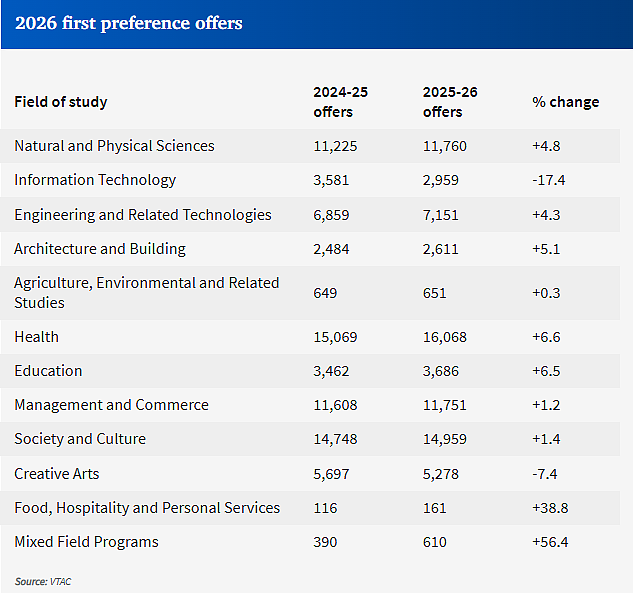Click the 'Natural and Physical Sciences' row label
Screen dimensions: 633x593
pyautogui.click(x=114, y=146)
